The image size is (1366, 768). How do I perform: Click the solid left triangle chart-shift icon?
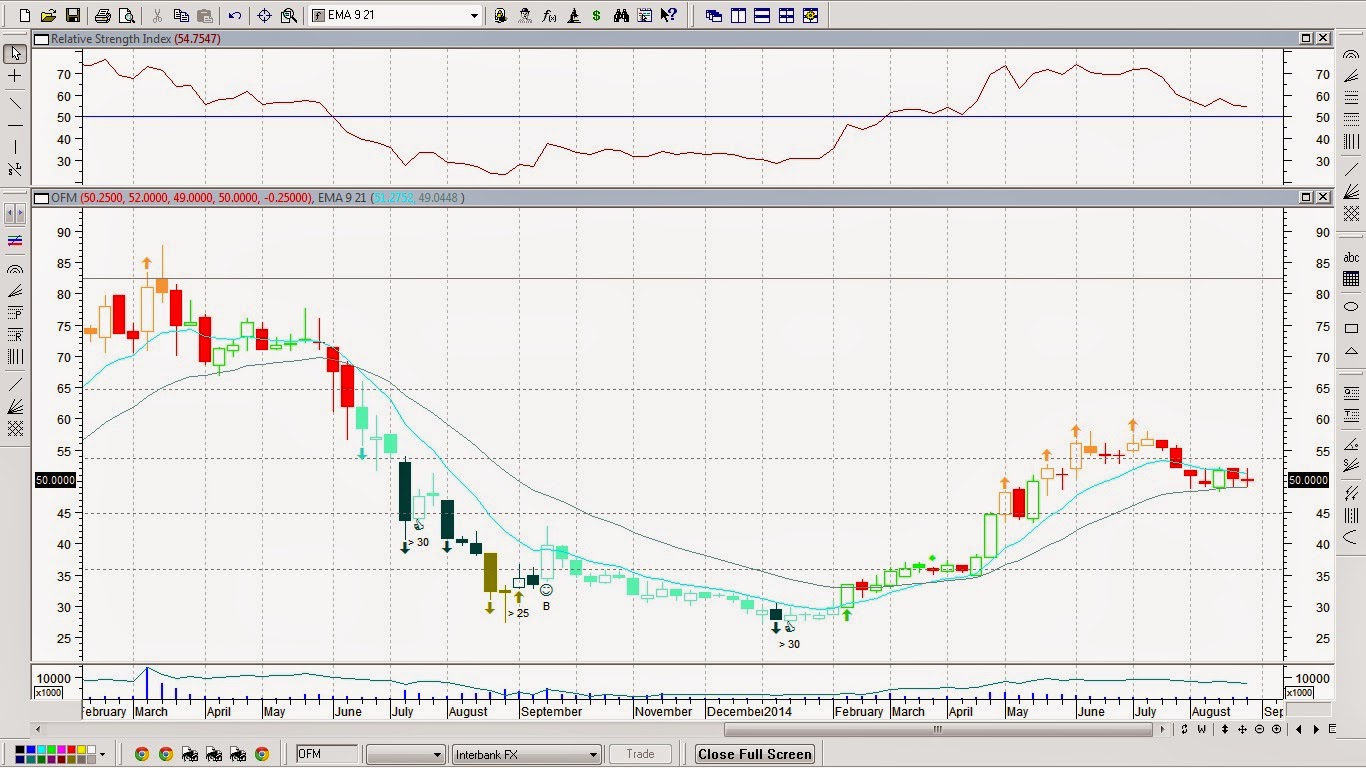[1299, 729]
